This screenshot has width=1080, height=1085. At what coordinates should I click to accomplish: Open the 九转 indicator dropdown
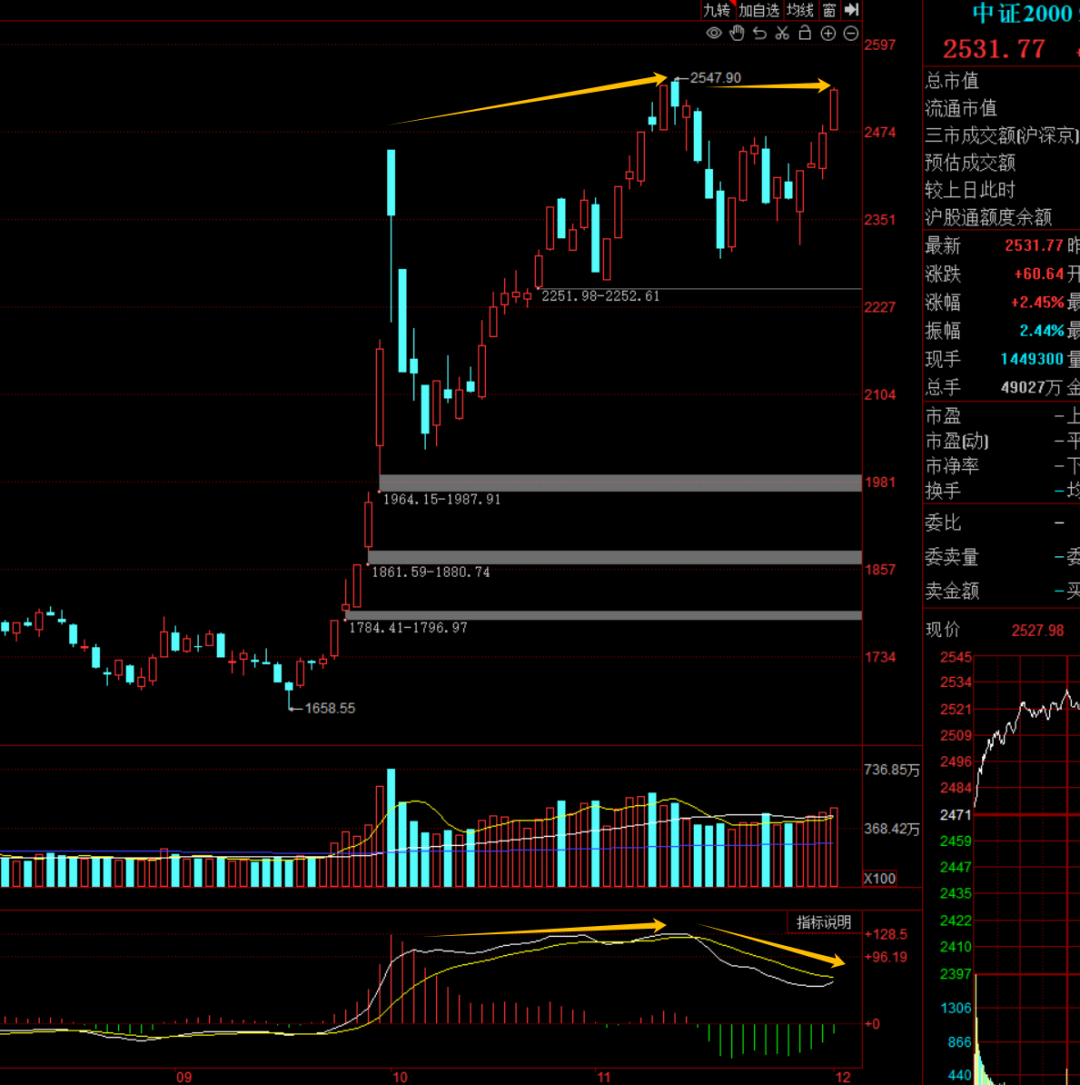(x=717, y=10)
